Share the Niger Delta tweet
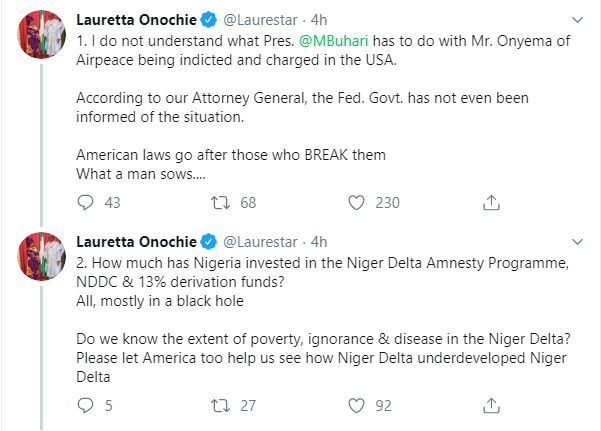601x431 pixels. point(491,406)
